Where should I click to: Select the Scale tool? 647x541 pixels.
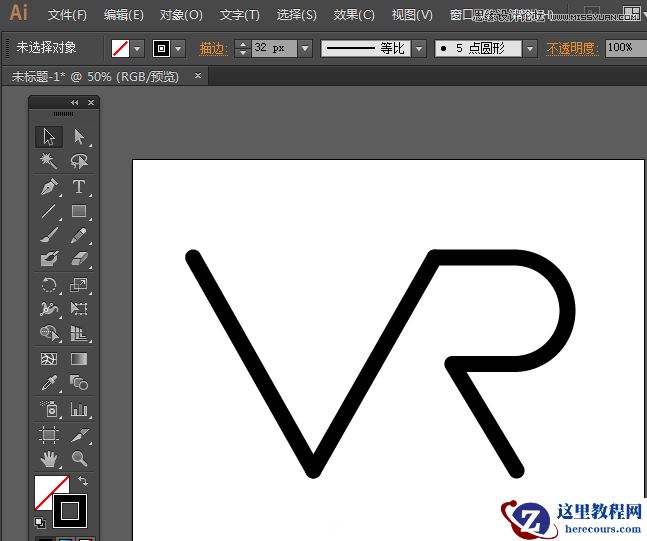79,285
